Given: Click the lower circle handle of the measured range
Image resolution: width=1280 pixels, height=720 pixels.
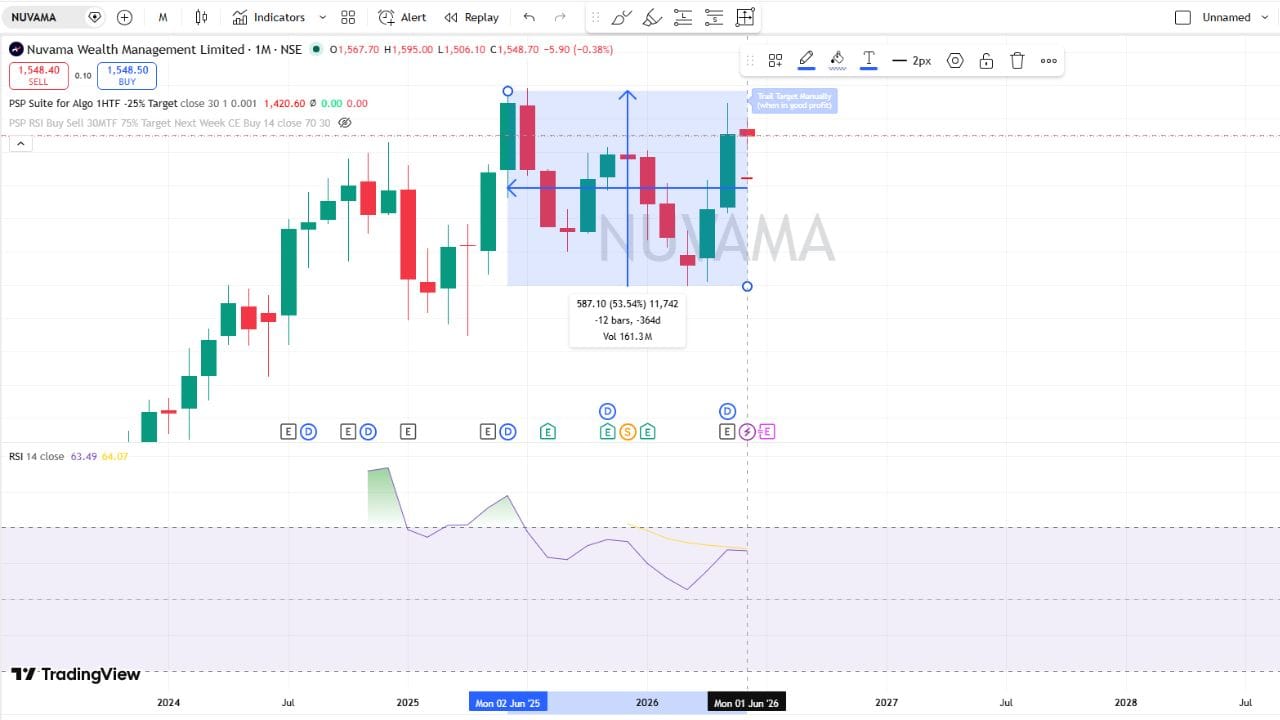Looking at the screenshot, I should [x=747, y=286].
